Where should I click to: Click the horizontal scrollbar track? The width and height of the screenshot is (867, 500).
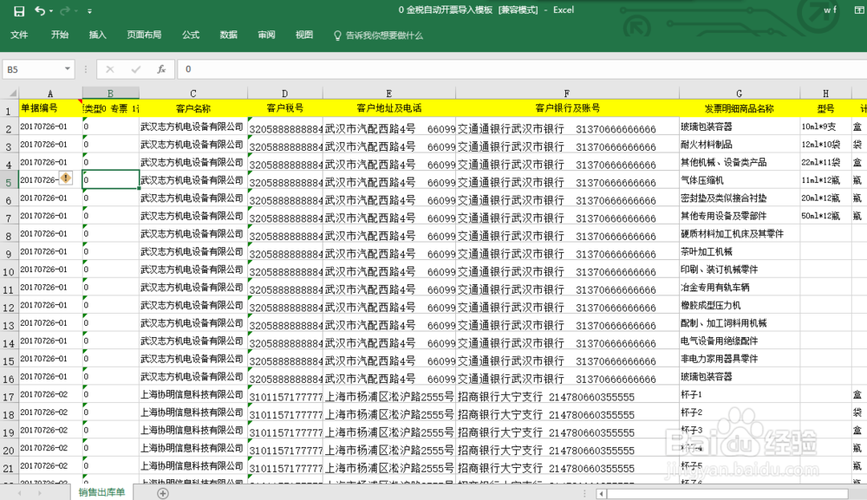tap(728, 493)
